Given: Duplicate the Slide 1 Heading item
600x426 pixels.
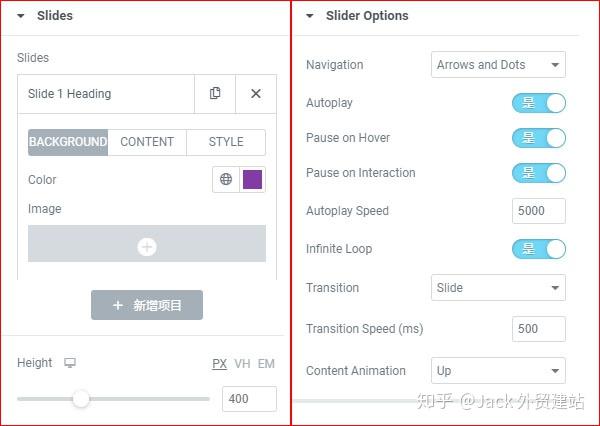Looking at the screenshot, I should (x=215, y=94).
